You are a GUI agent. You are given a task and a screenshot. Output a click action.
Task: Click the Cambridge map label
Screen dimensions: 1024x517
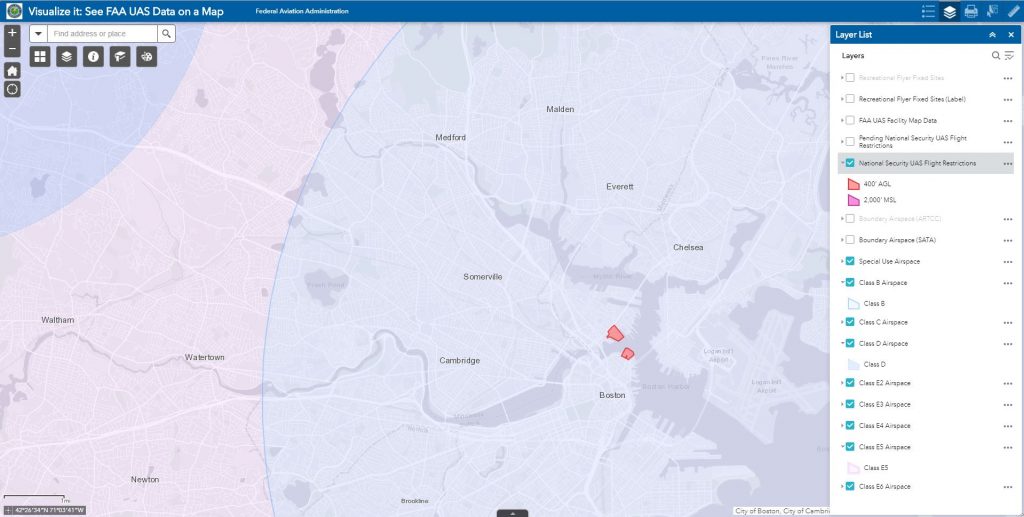[460, 360]
